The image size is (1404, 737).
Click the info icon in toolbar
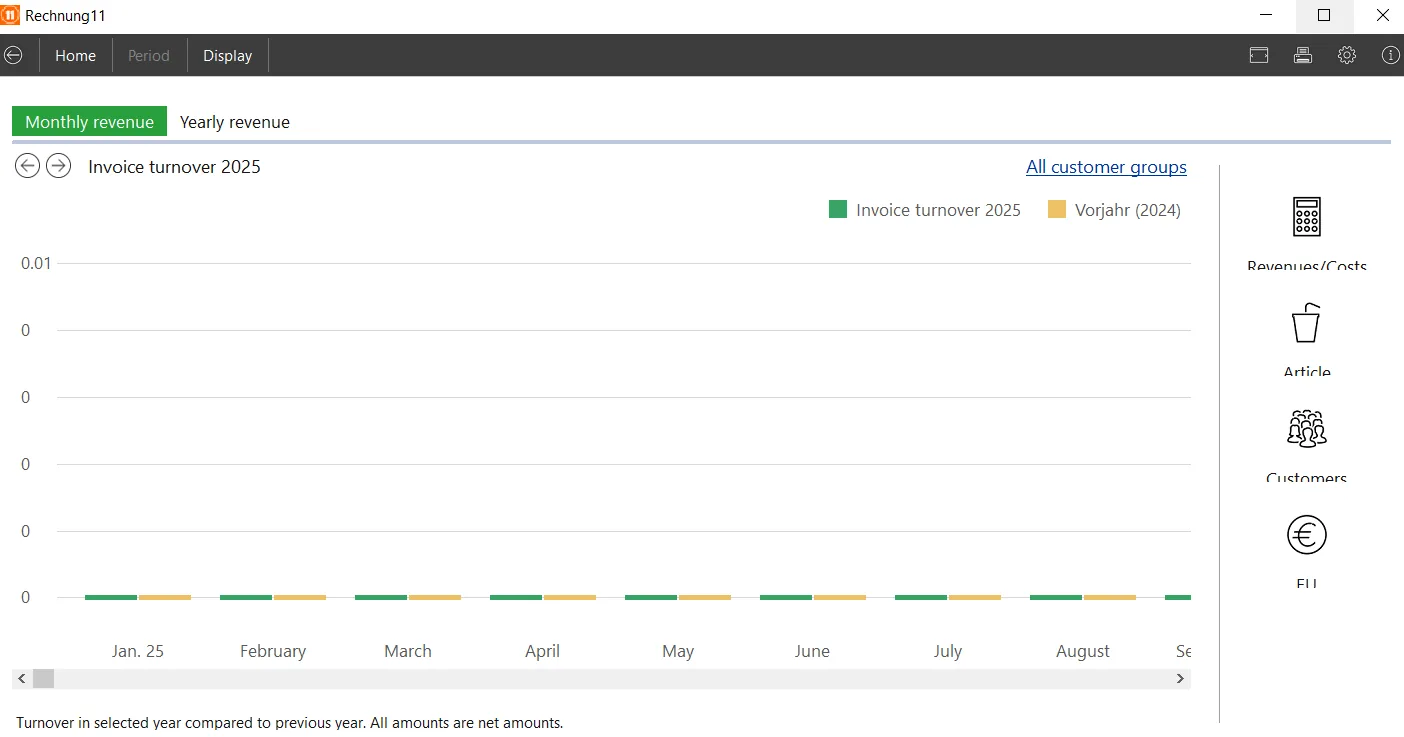click(x=1390, y=56)
